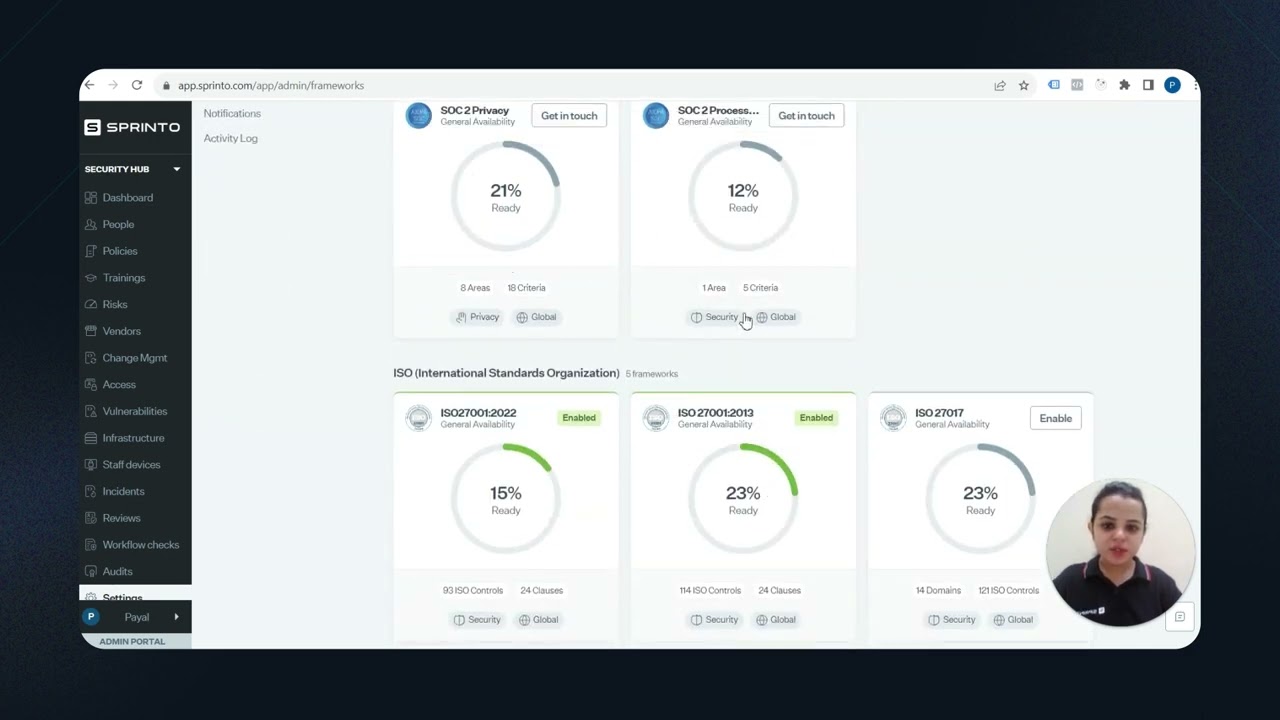The image size is (1280, 720).
Task: Bookmark this page with star icon
Action: click(x=1024, y=86)
